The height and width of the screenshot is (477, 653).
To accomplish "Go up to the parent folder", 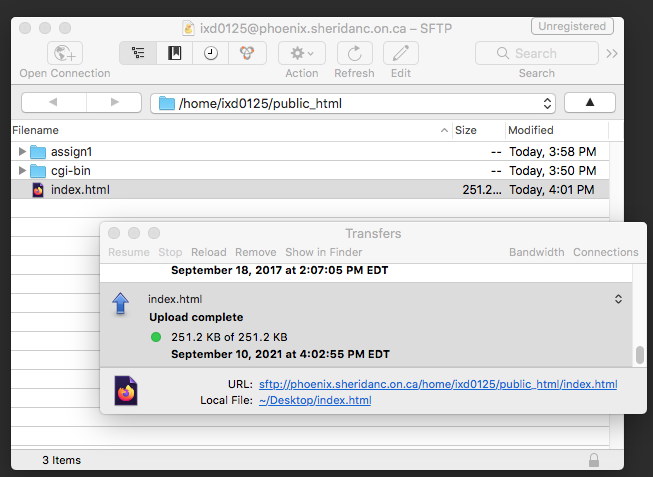I will [588, 102].
